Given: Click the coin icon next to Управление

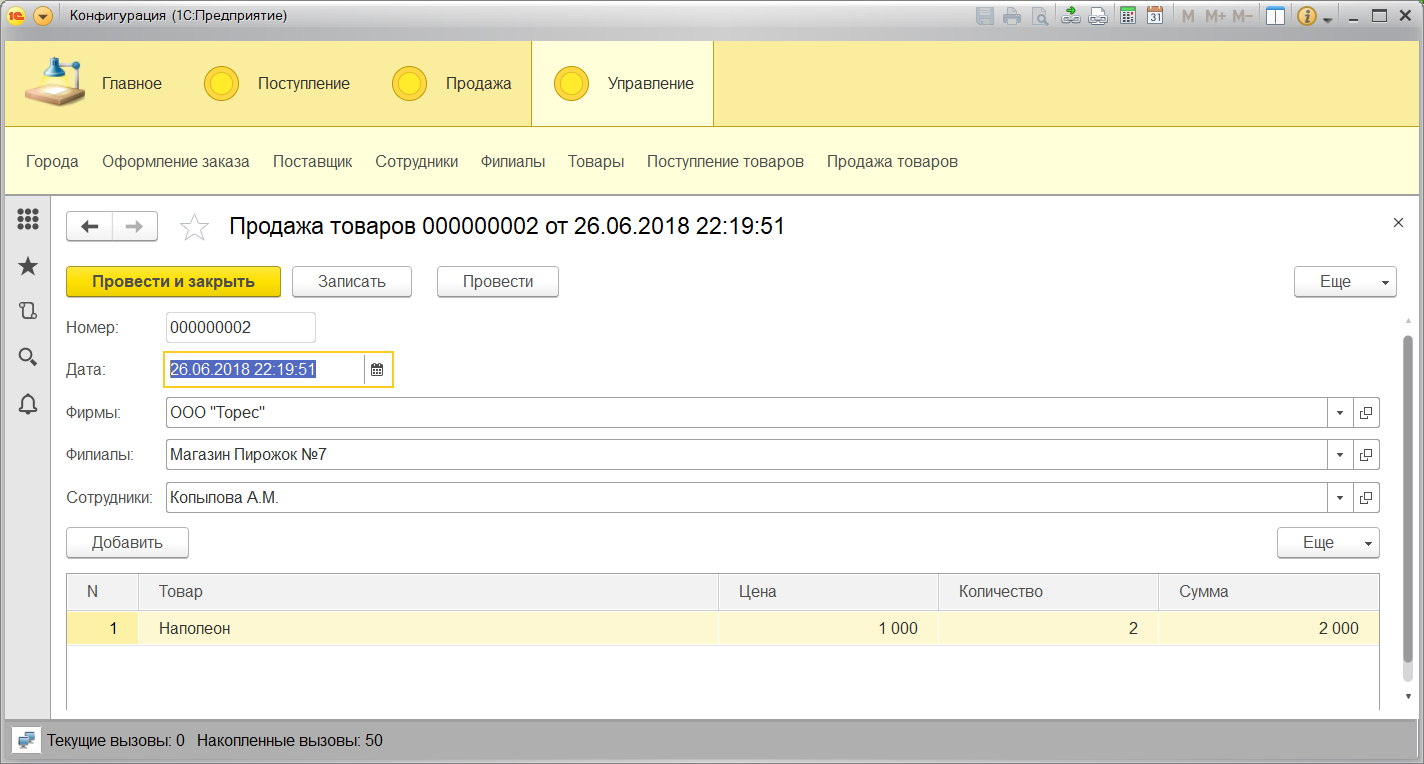Looking at the screenshot, I should click(571, 84).
